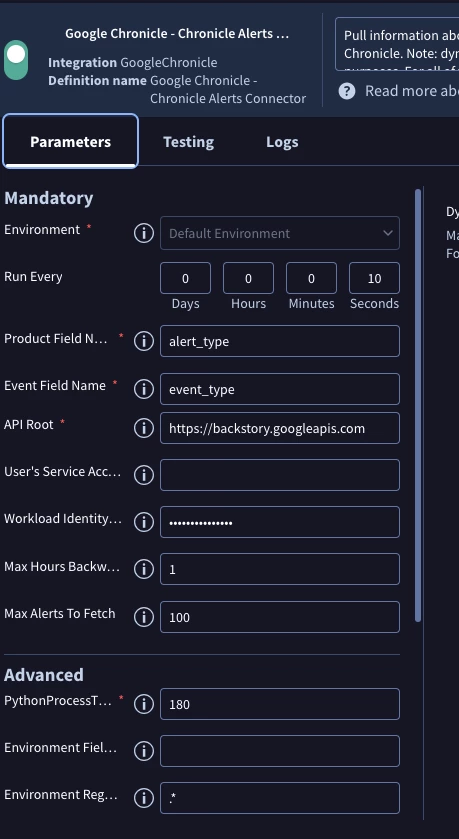
Task: Click the Max Hours Backwards field
Action: [x=280, y=569]
